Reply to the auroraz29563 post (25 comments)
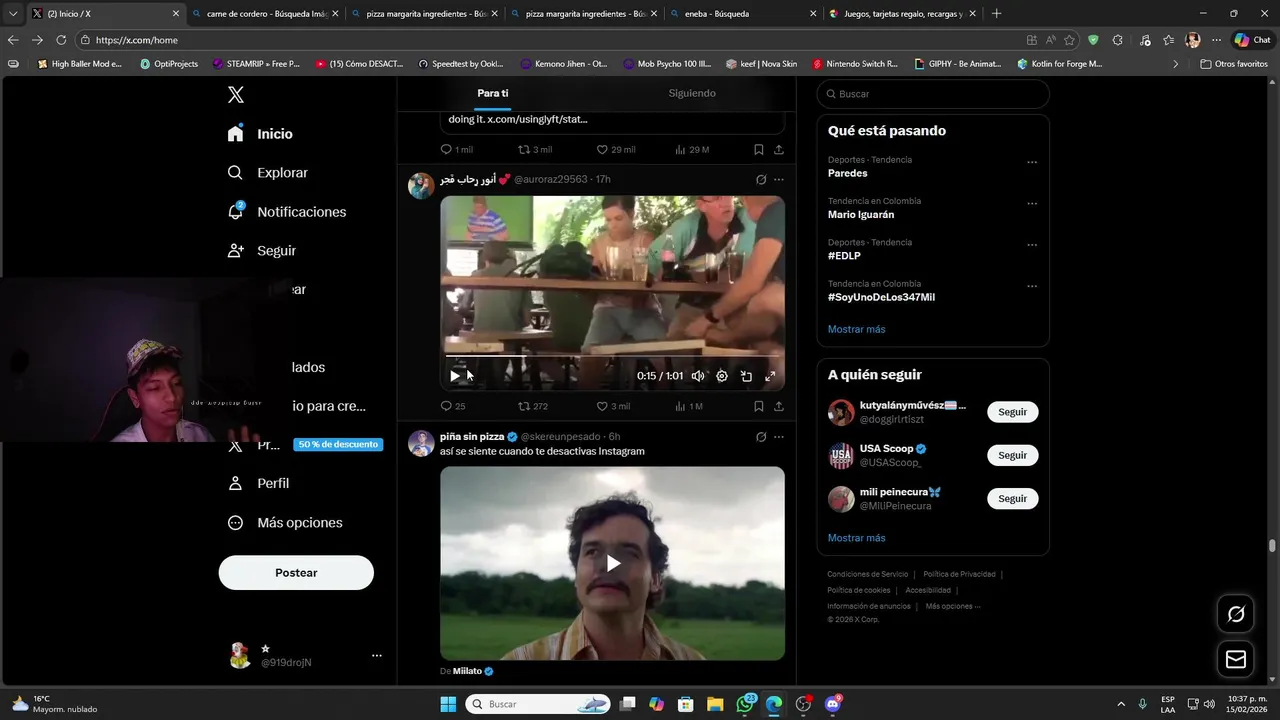Viewport: 1280px width, 720px height. click(453, 406)
